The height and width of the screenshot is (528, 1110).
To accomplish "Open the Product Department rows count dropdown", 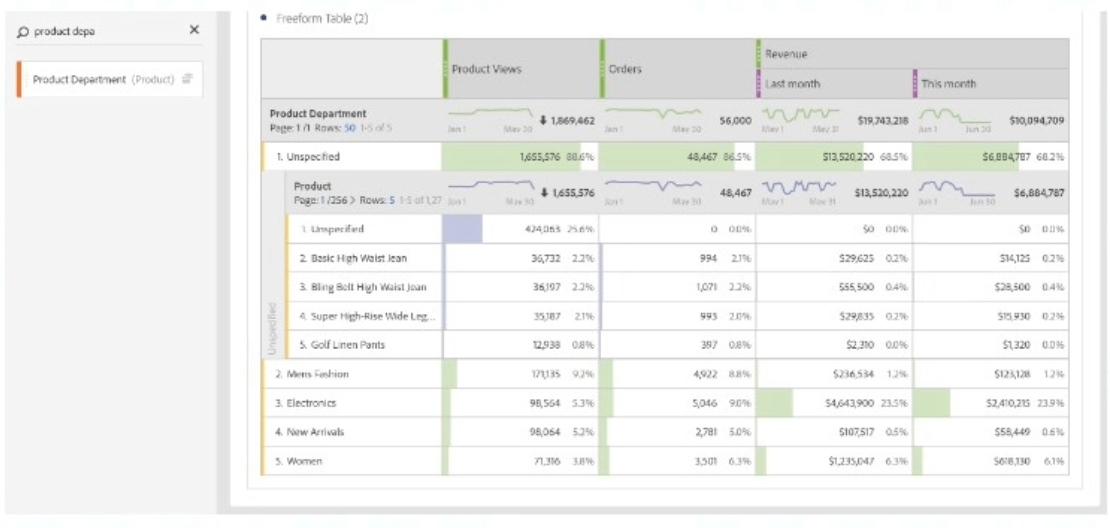I will tap(350, 128).
